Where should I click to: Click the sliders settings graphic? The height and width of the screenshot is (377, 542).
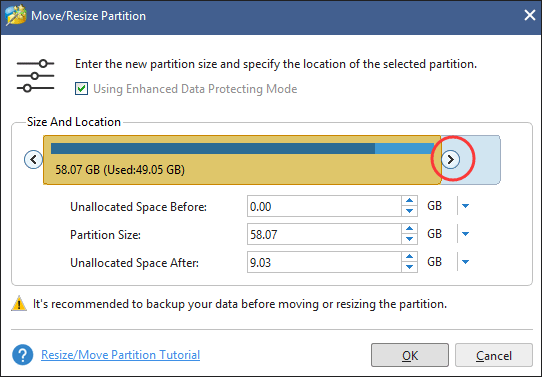(x=35, y=76)
